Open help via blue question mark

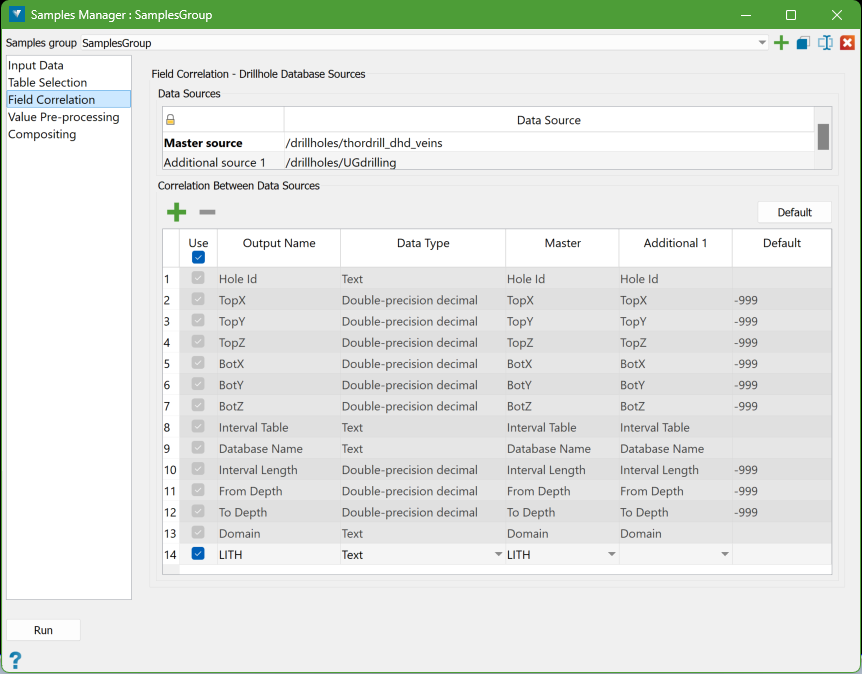(15, 660)
